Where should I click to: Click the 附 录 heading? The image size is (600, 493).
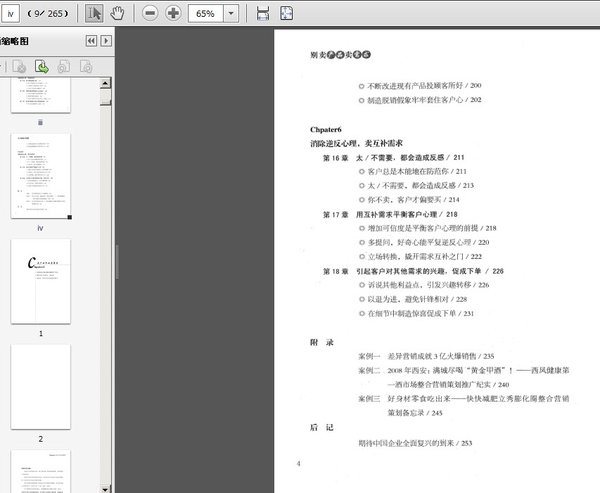click(322, 342)
